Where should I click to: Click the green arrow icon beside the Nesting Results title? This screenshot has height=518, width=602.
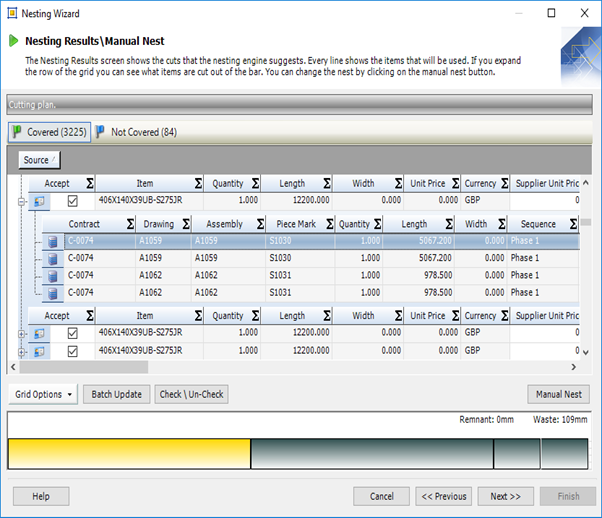click(14, 41)
